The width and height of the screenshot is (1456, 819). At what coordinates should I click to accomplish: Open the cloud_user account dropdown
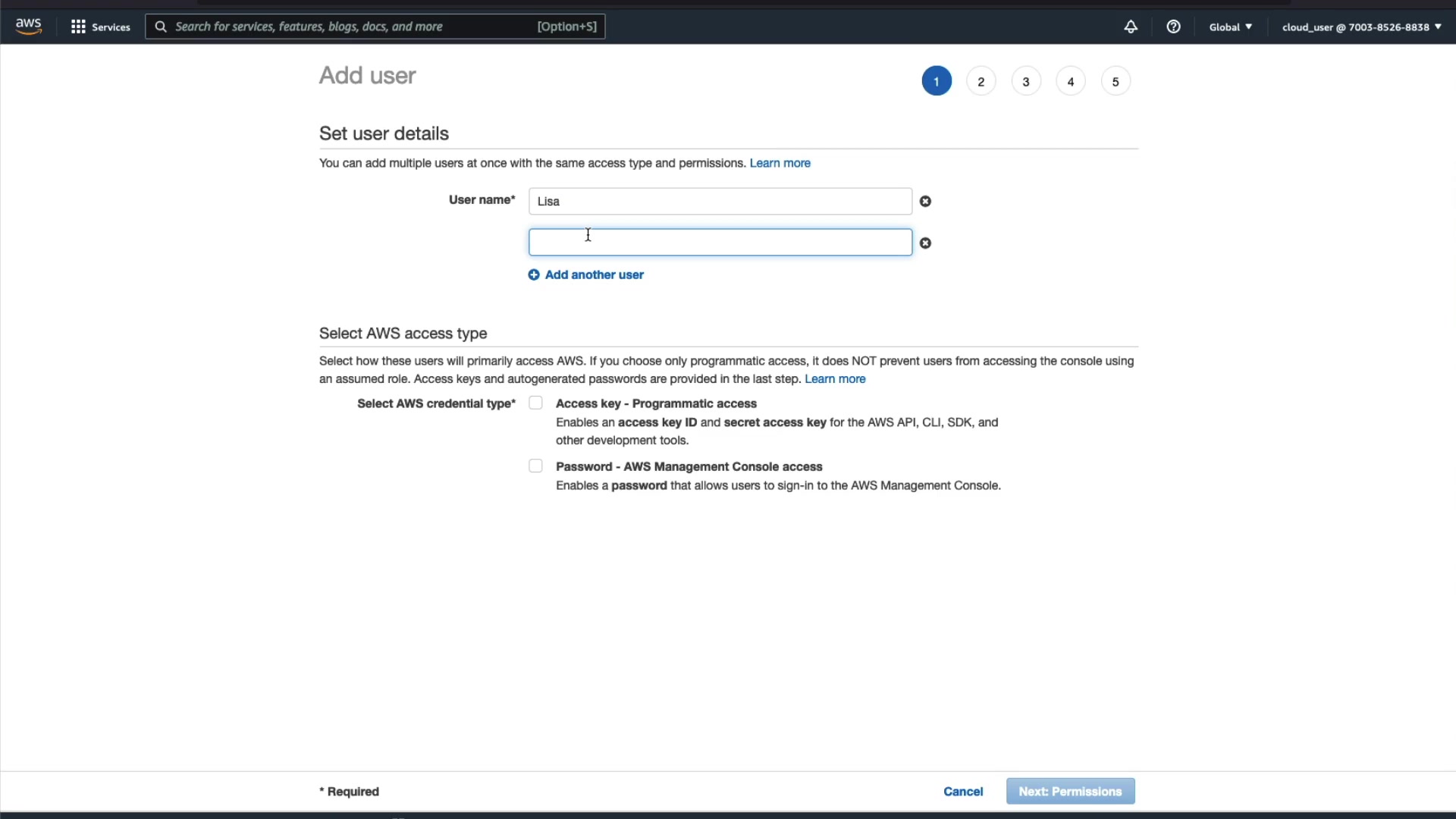[x=1361, y=27]
